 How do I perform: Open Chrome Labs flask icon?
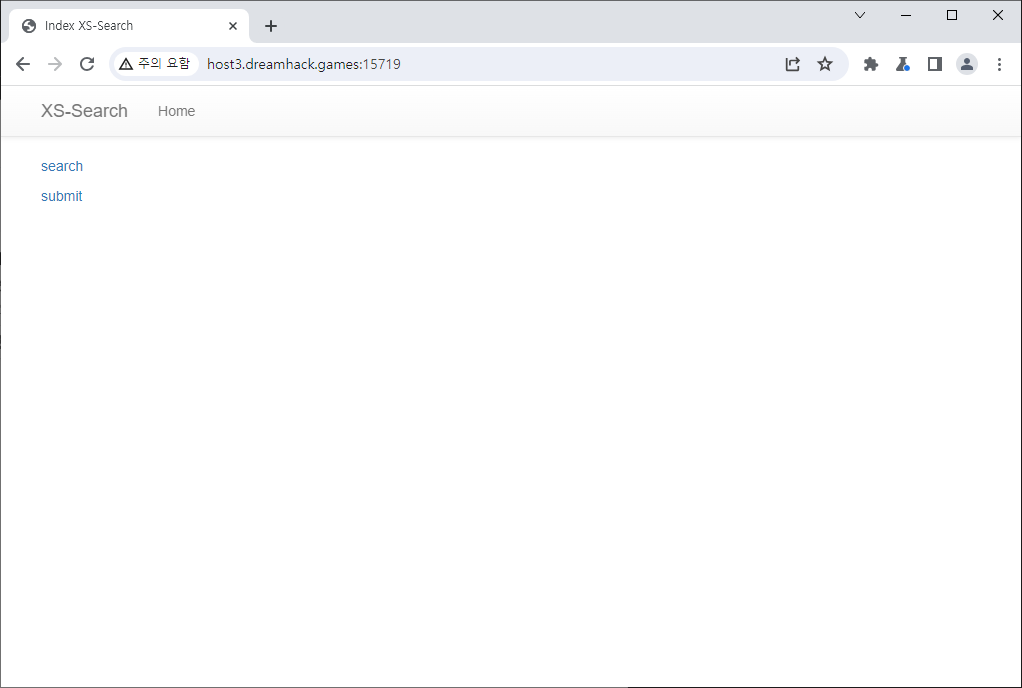(903, 64)
